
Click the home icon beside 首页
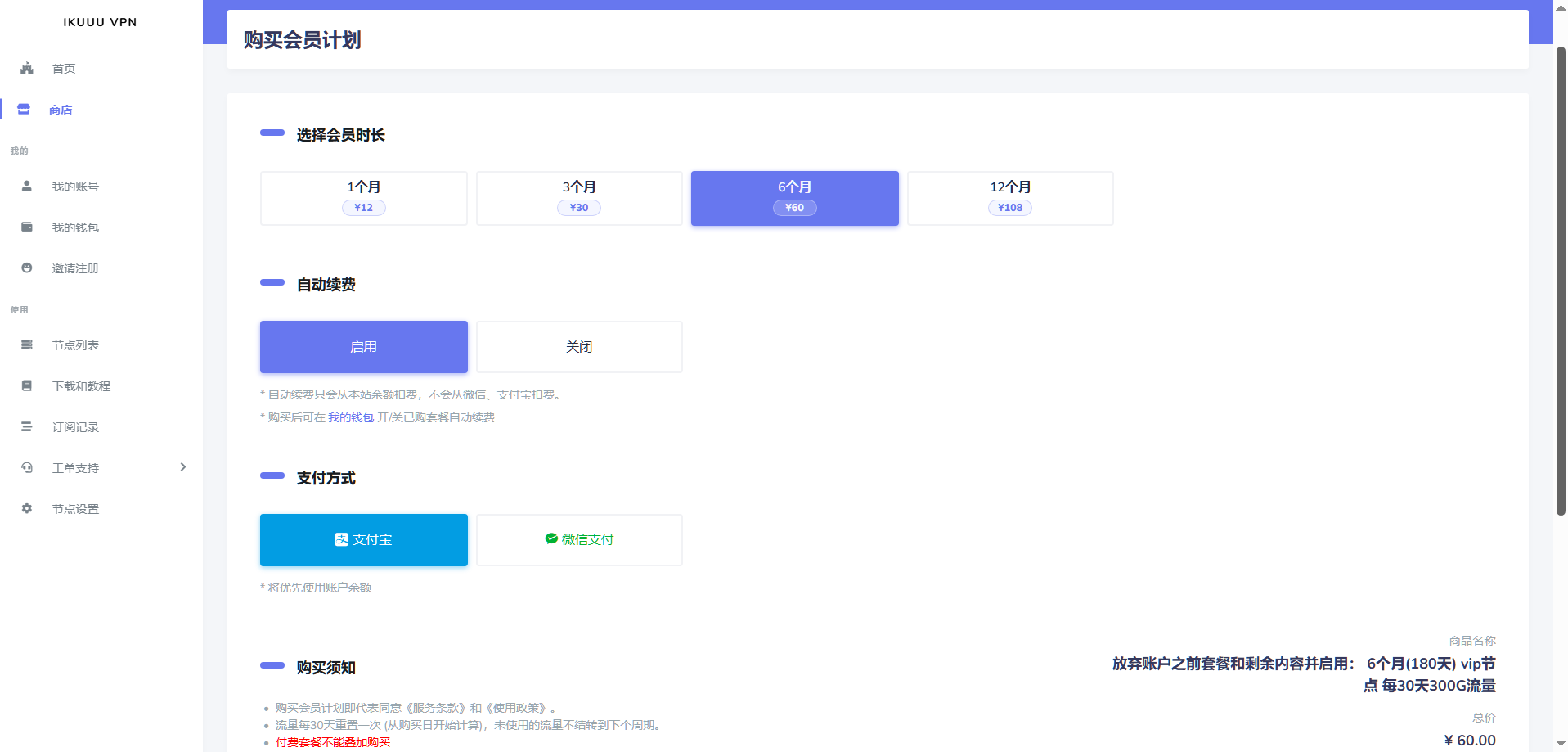click(x=27, y=69)
